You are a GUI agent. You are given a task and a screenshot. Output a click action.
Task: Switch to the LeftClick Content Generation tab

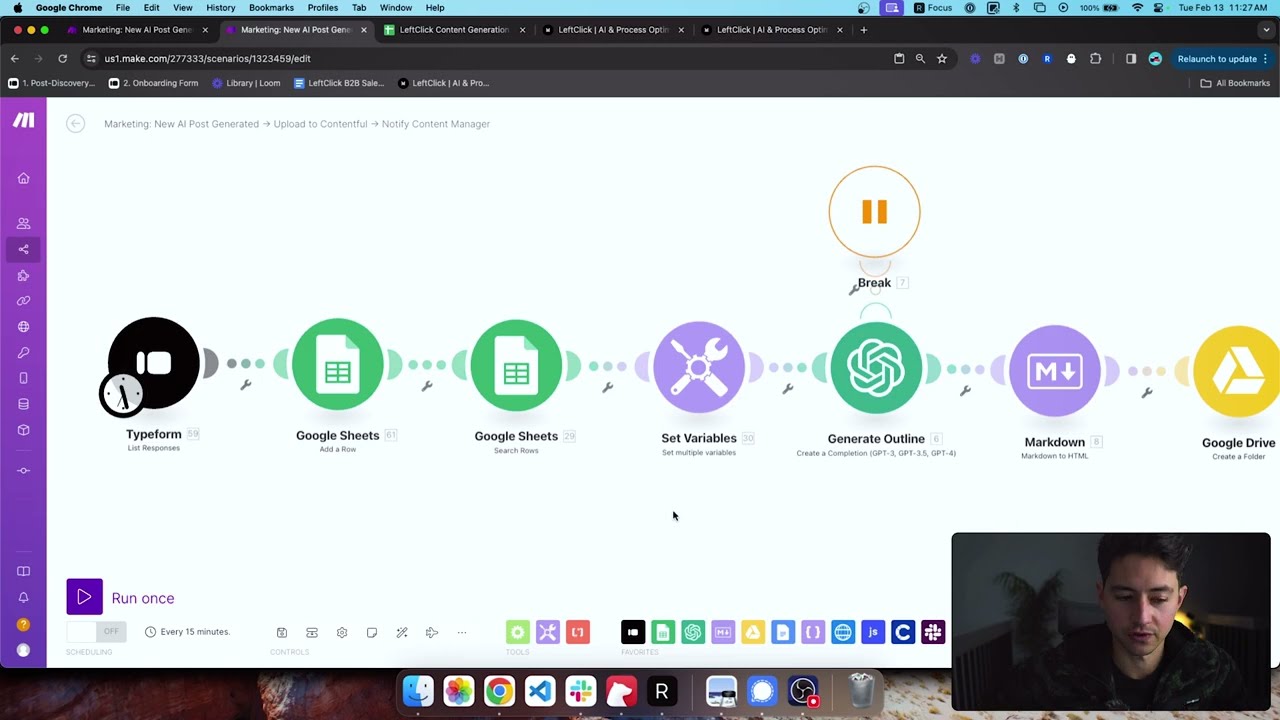[x=452, y=30]
